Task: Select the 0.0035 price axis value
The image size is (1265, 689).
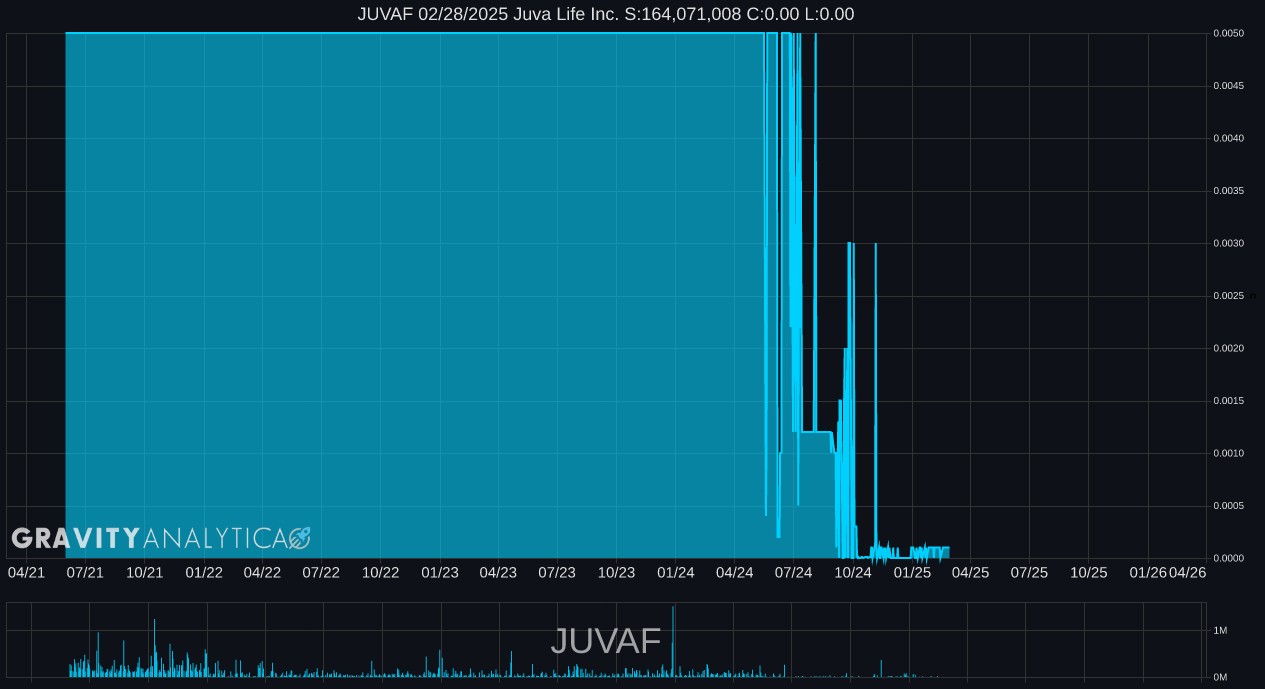Action: point(1229,191)
